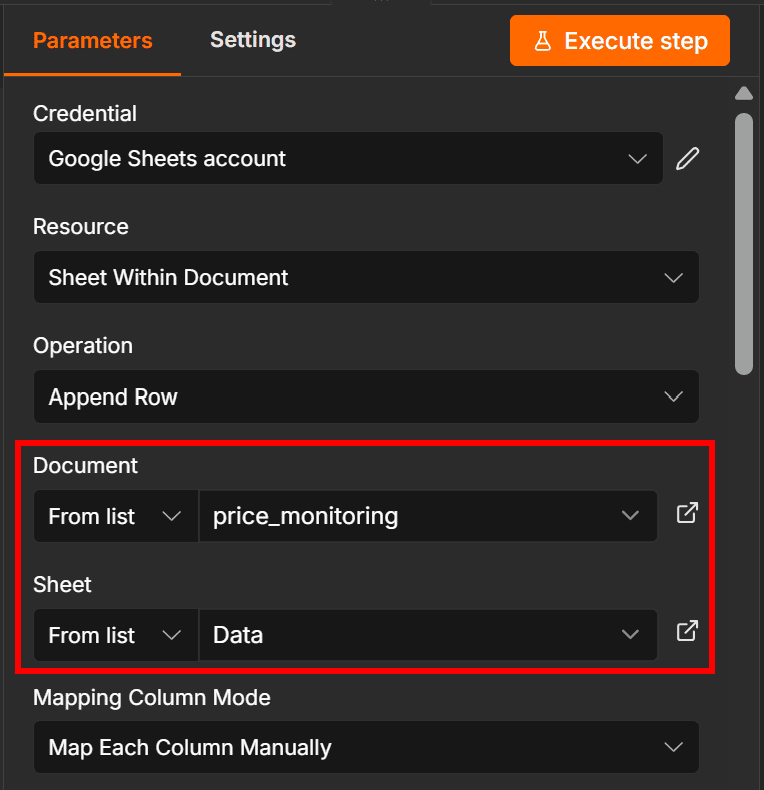Click the Mapping Column Mode label

pos(152,698)
